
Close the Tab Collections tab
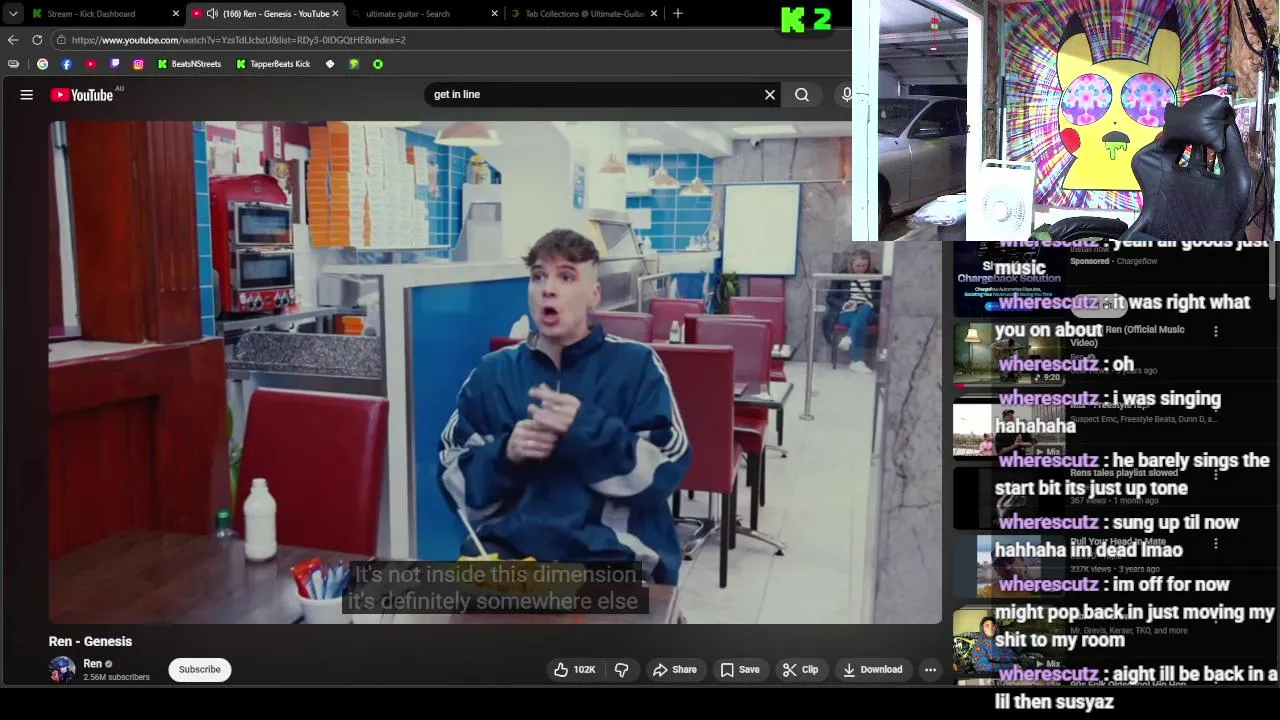[654, 14]
